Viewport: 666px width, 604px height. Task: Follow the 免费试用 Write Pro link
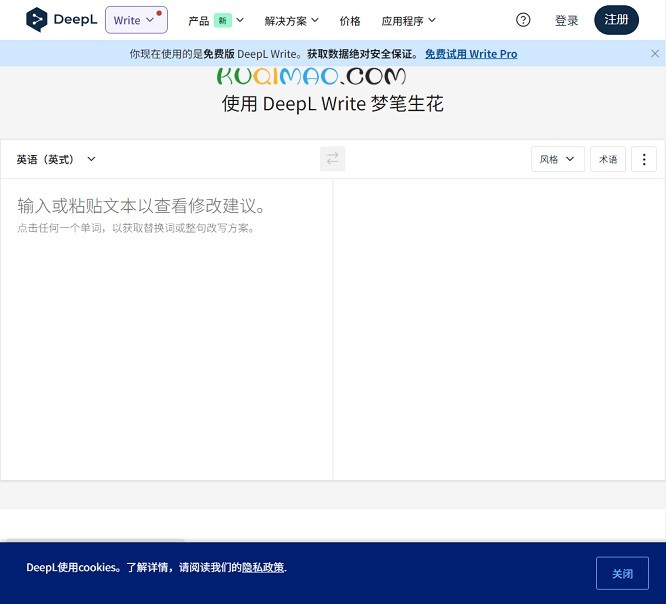pos(471,54)
